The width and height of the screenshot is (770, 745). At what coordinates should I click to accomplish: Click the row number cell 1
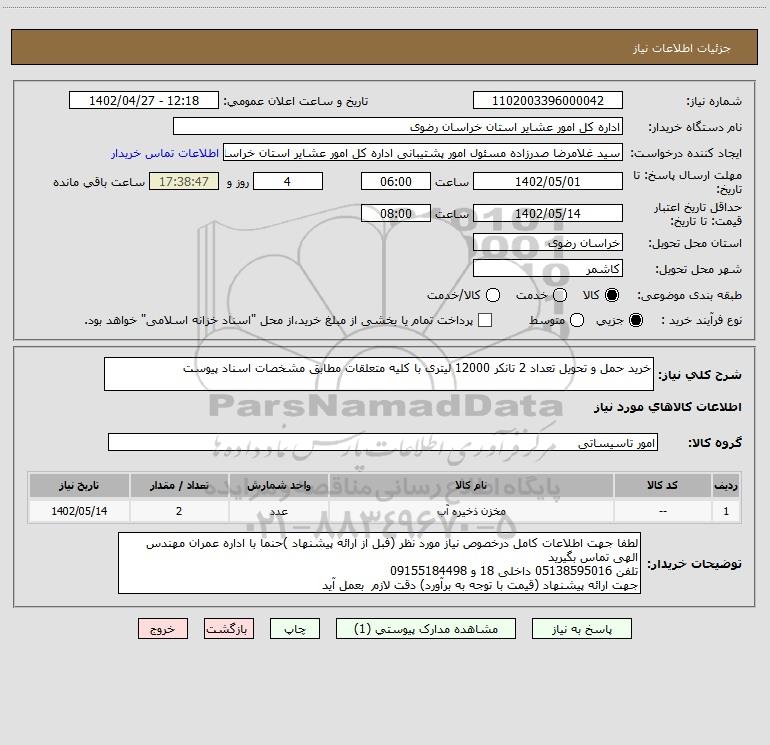point(726,511)
